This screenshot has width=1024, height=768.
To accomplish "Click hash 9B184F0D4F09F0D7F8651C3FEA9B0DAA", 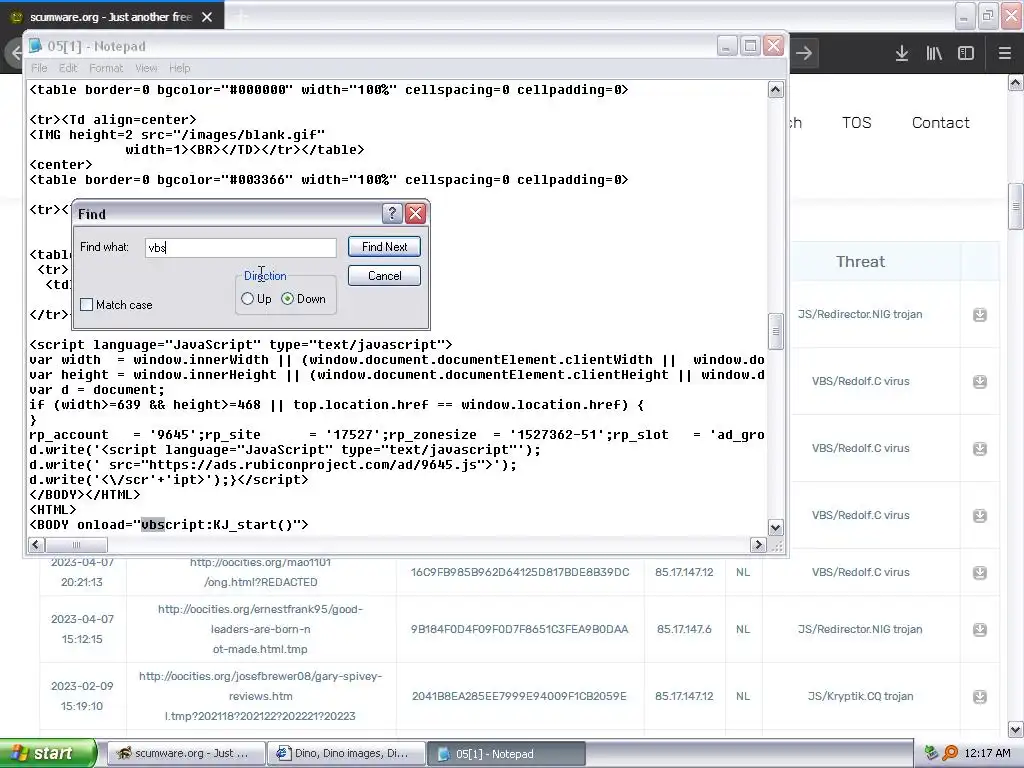I will 519,629.
